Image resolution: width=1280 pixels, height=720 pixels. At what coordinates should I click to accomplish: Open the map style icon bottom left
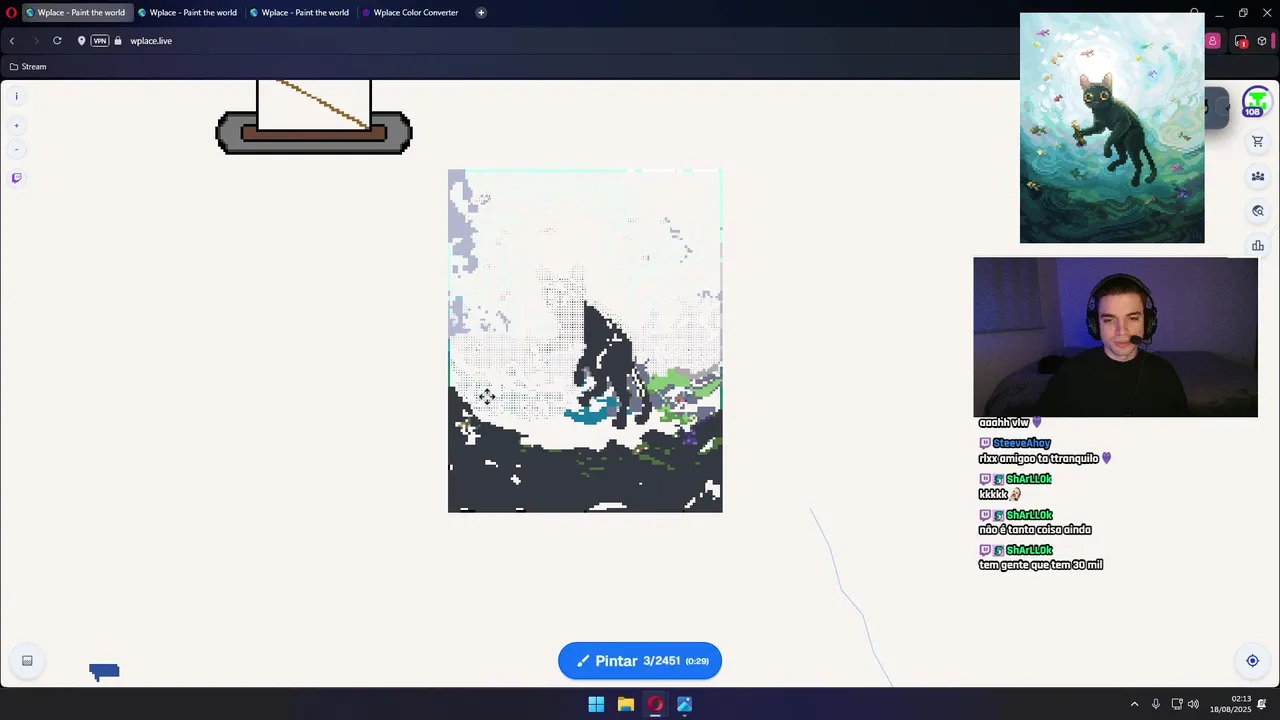point(27,661)
